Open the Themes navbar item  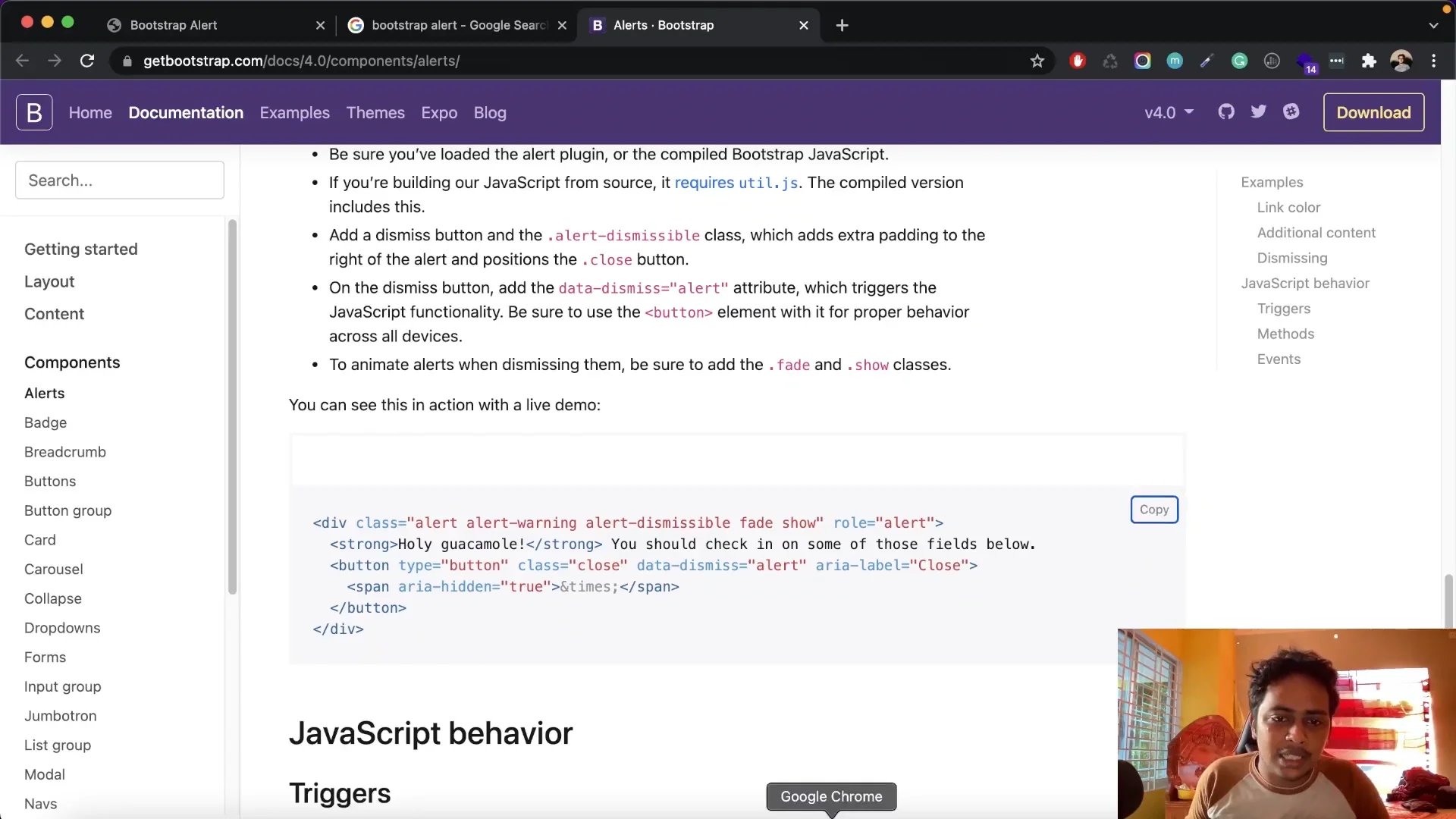[375, 112]
